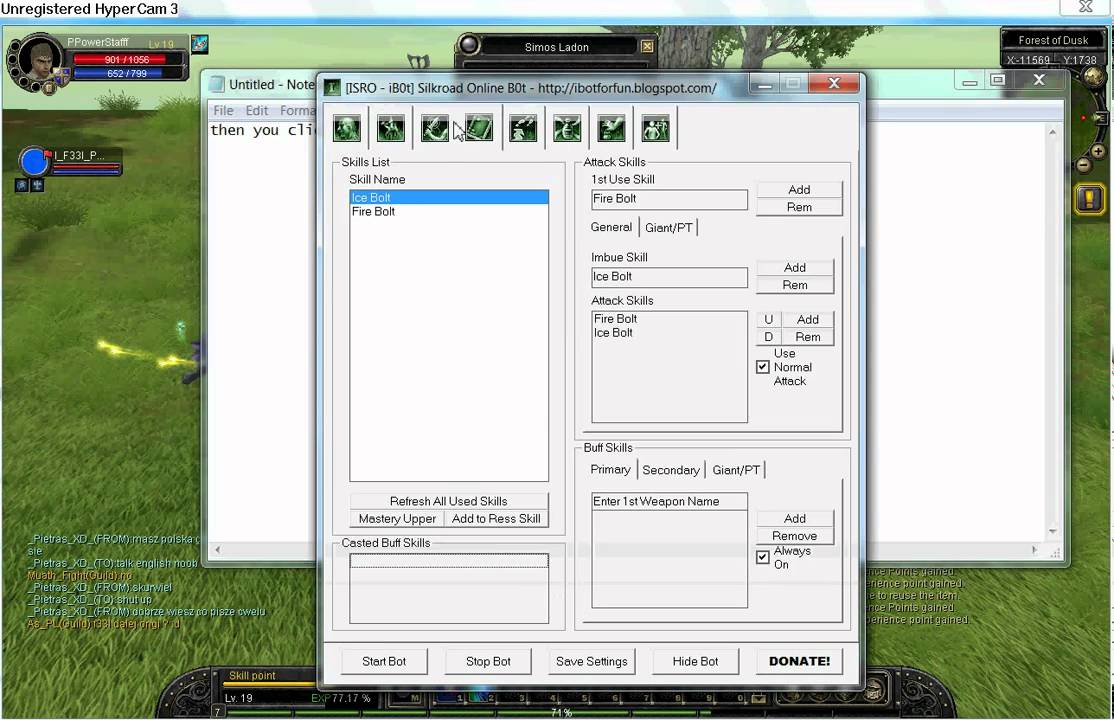Open Notepad's Edit menu
The image size is (1114, 720).
tap(256, 110)
